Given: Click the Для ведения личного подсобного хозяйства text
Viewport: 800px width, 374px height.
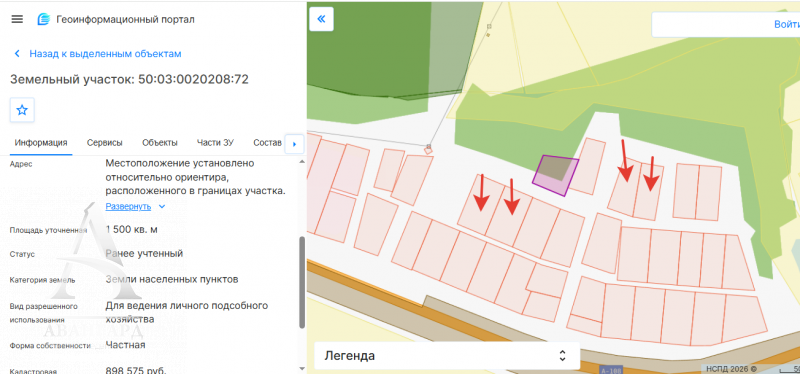Looking at the screenshot, I should pos(187,312).
